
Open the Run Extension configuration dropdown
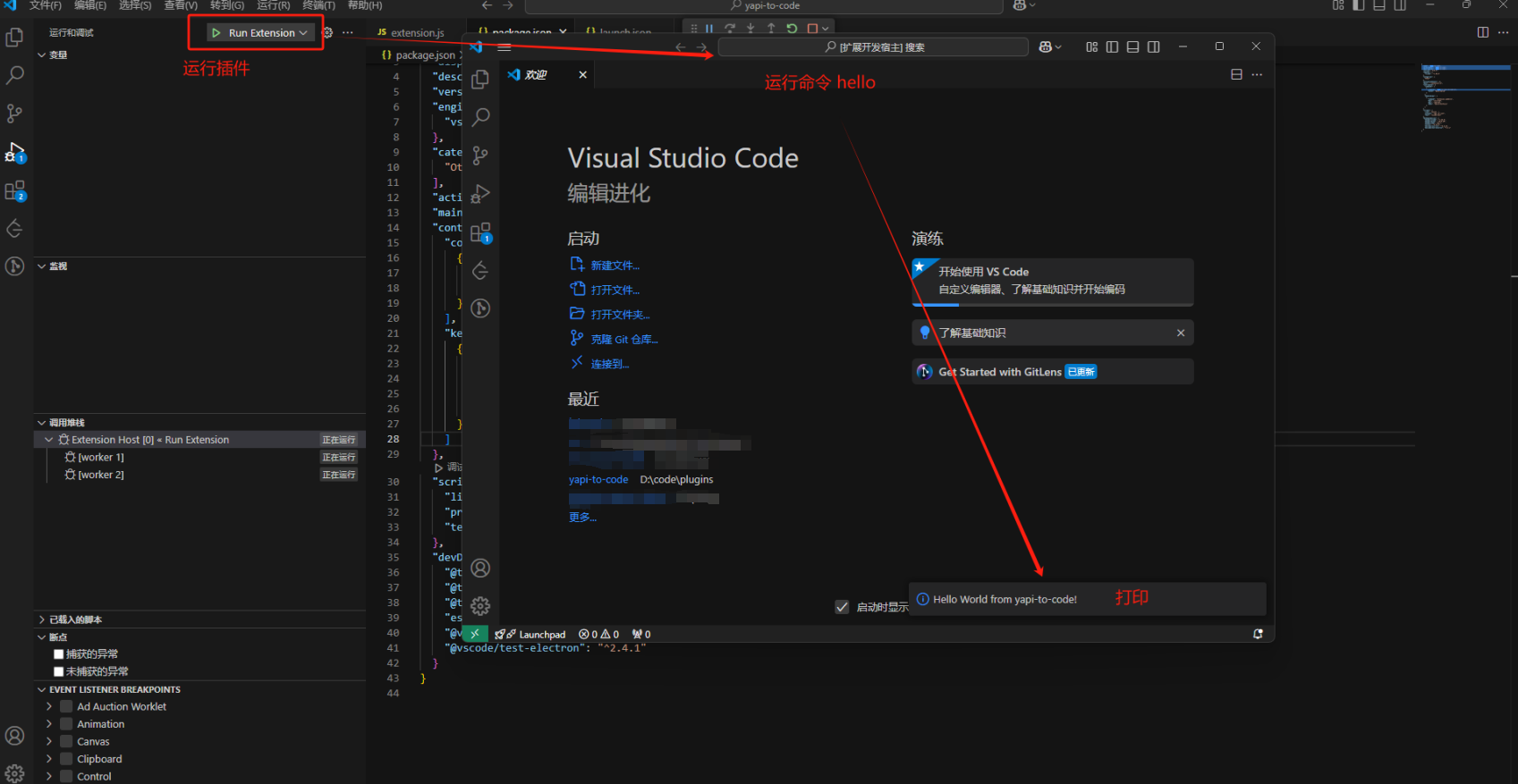pos(303,33)
